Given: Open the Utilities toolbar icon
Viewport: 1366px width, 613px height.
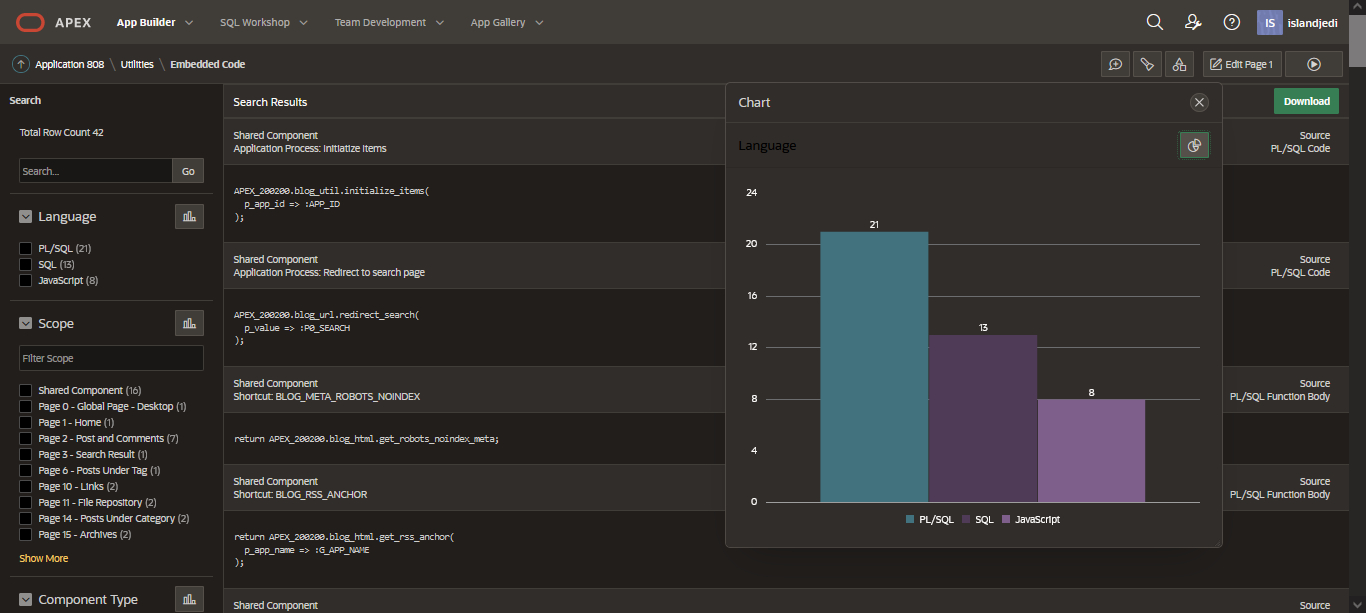Looking at the screenshot, I should pos(1148,64).
